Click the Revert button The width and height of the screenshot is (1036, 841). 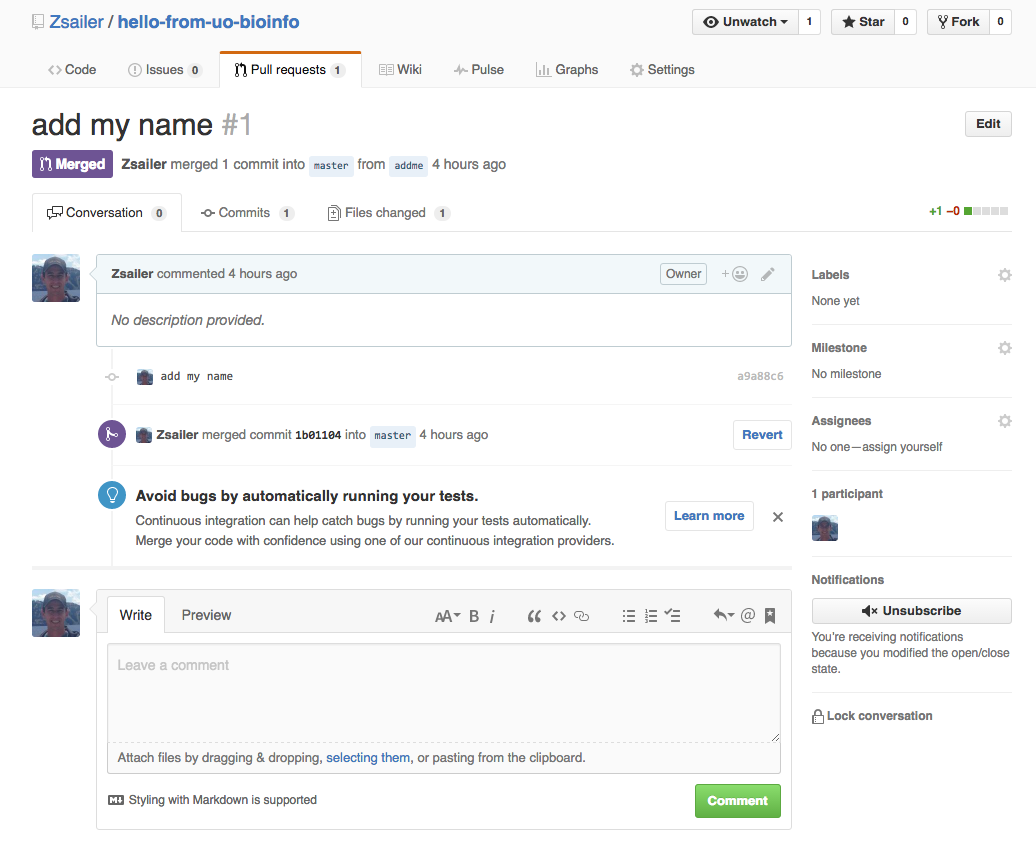pyautogui.click(x=762, y=435)
